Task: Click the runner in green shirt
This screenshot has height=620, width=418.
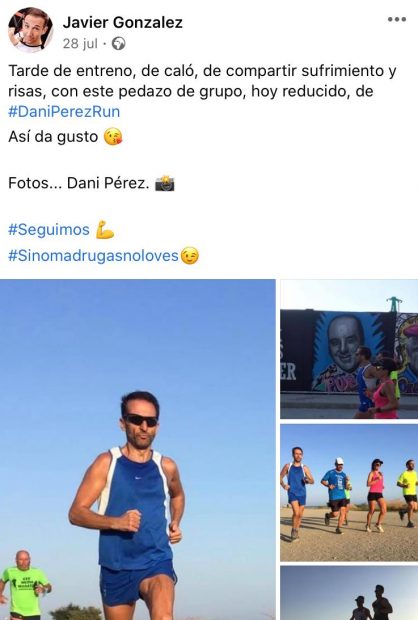Action: (x=25, y=584)
